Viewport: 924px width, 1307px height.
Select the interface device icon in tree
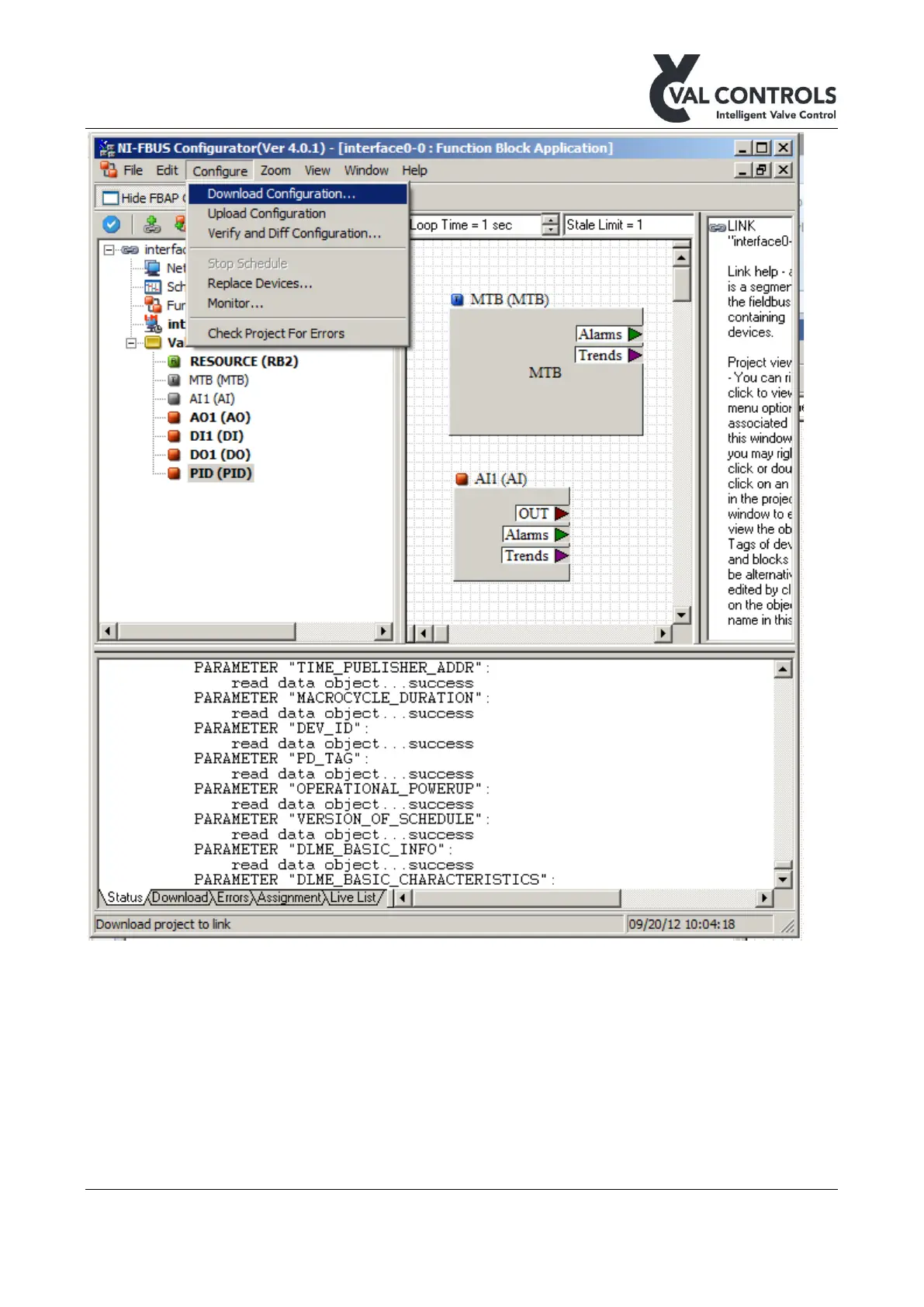tap(153, 324)
